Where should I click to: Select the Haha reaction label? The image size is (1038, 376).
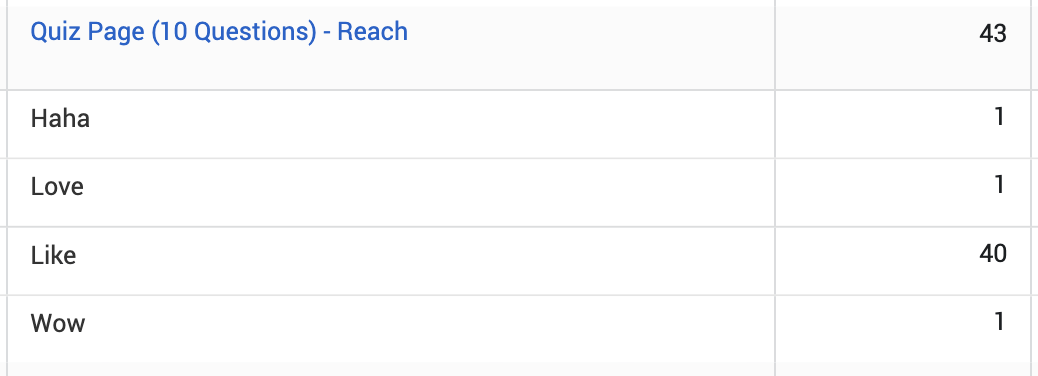[x=60, y=119]
